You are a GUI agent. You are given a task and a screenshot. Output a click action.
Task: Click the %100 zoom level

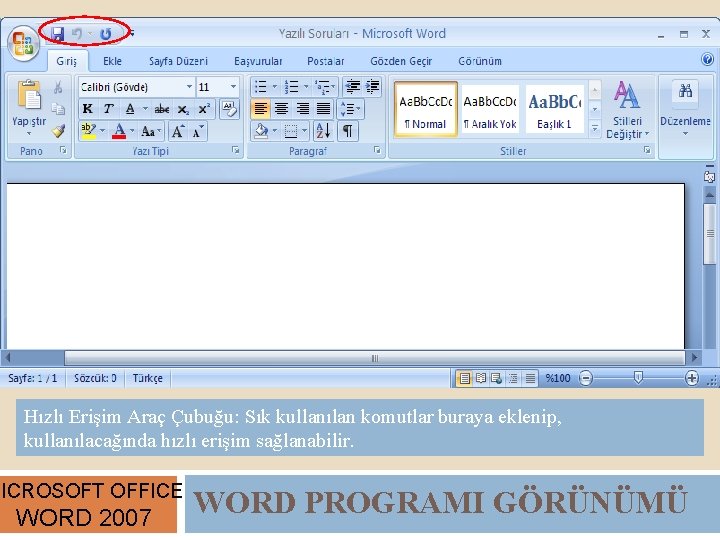tap(557, 378)
